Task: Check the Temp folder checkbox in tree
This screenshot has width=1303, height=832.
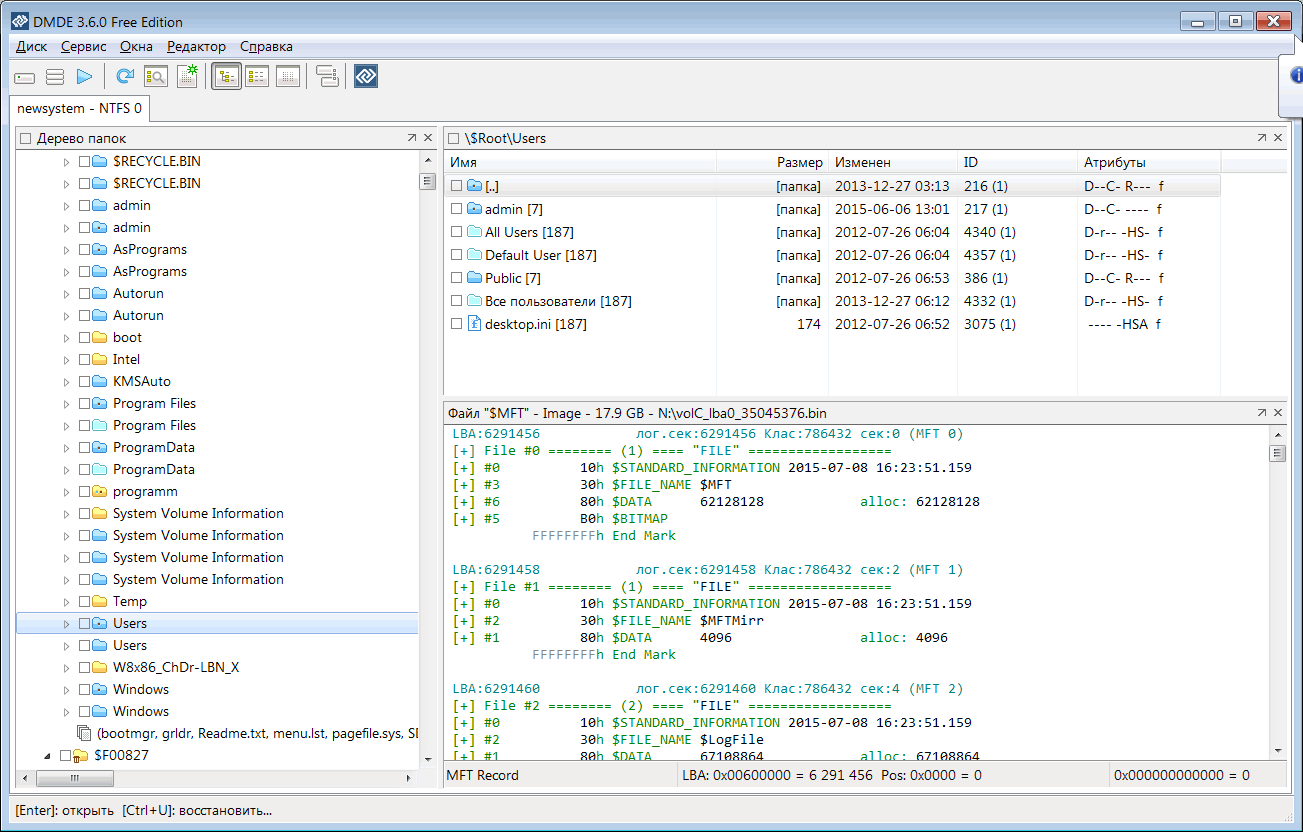Action: pyautogui.click(x=84, y=602)
